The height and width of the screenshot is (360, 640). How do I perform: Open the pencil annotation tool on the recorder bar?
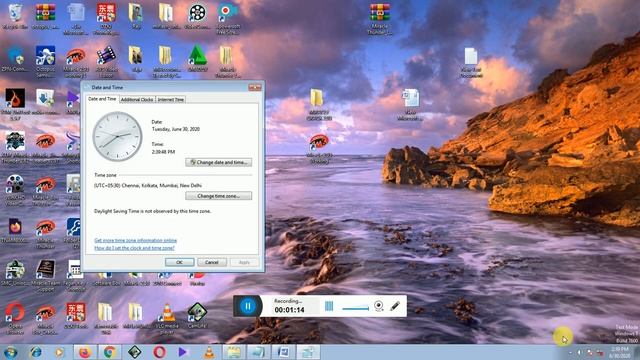pyautogui.click(x=395, y=306)
